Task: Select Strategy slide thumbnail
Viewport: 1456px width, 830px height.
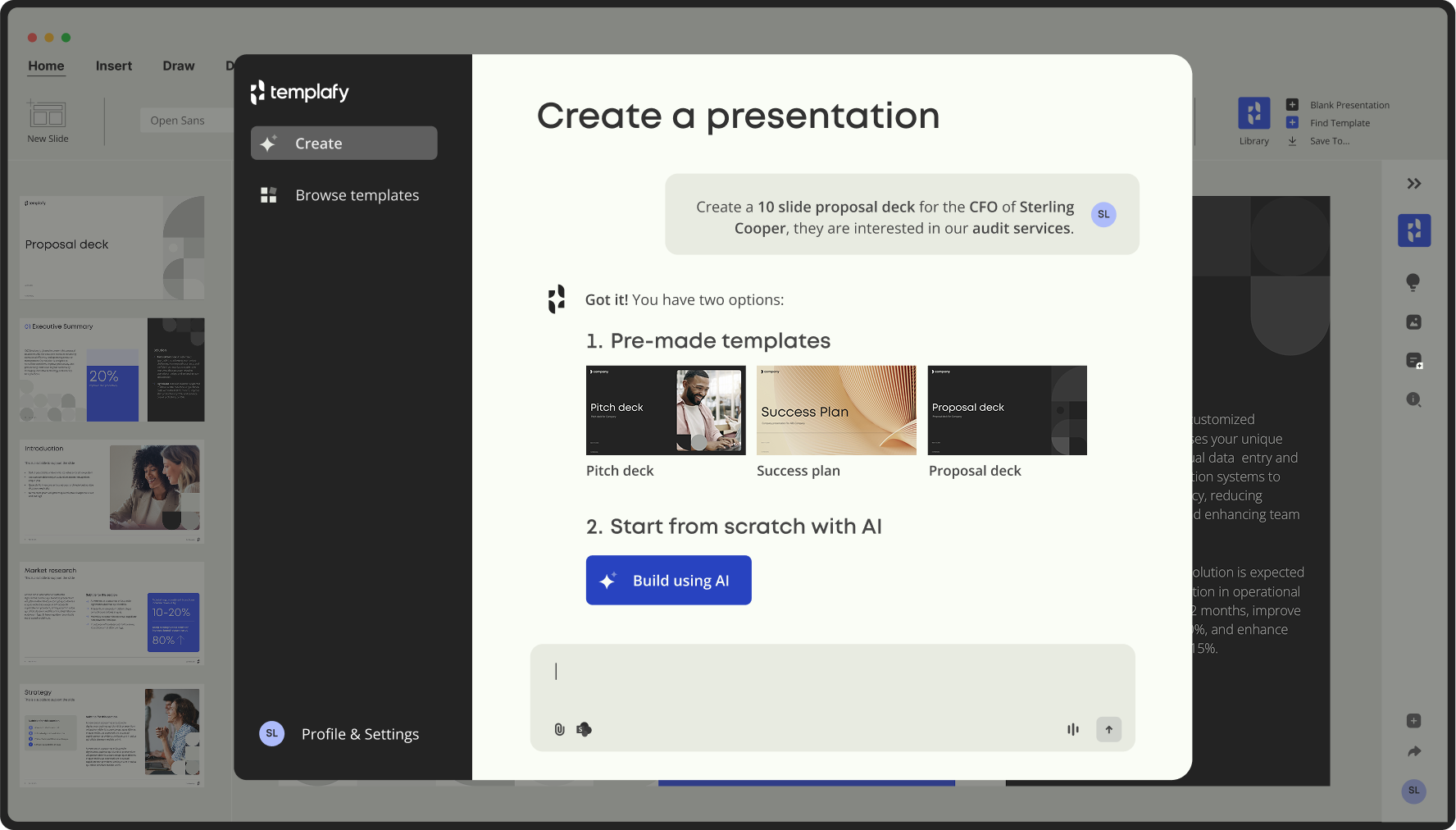Action: click(x=112, y=736)
